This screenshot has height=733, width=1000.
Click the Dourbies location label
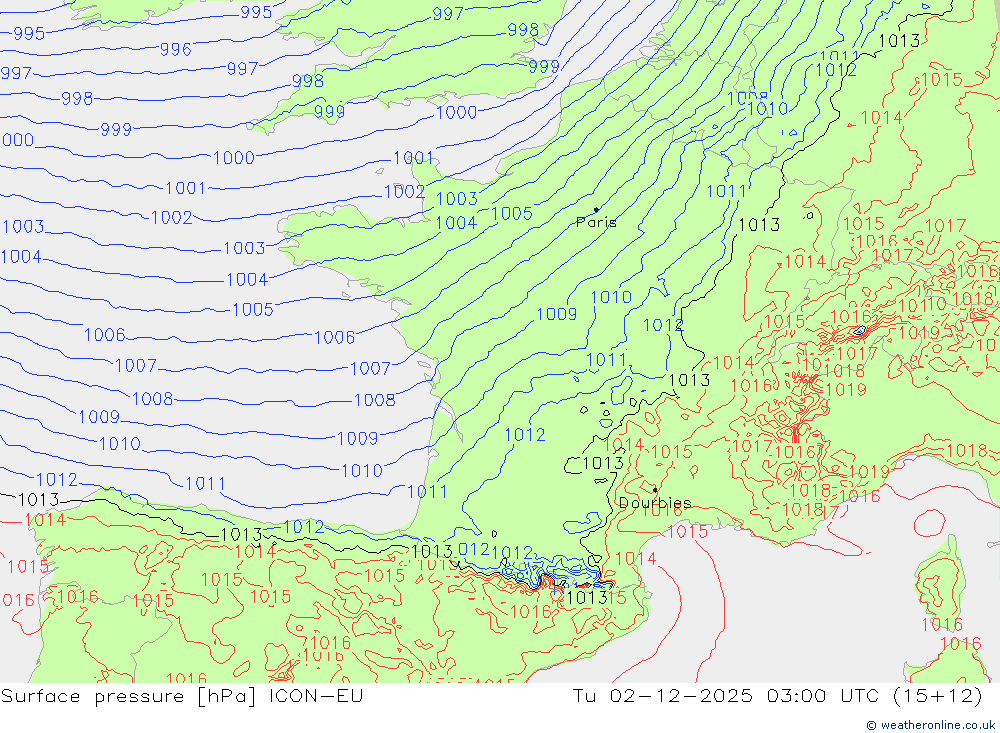coord(655,503)
